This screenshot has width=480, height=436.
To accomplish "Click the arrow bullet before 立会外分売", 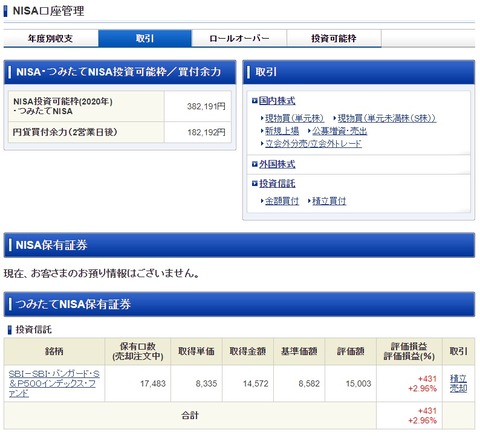I will pyautogui.click(x=262, y=143).
